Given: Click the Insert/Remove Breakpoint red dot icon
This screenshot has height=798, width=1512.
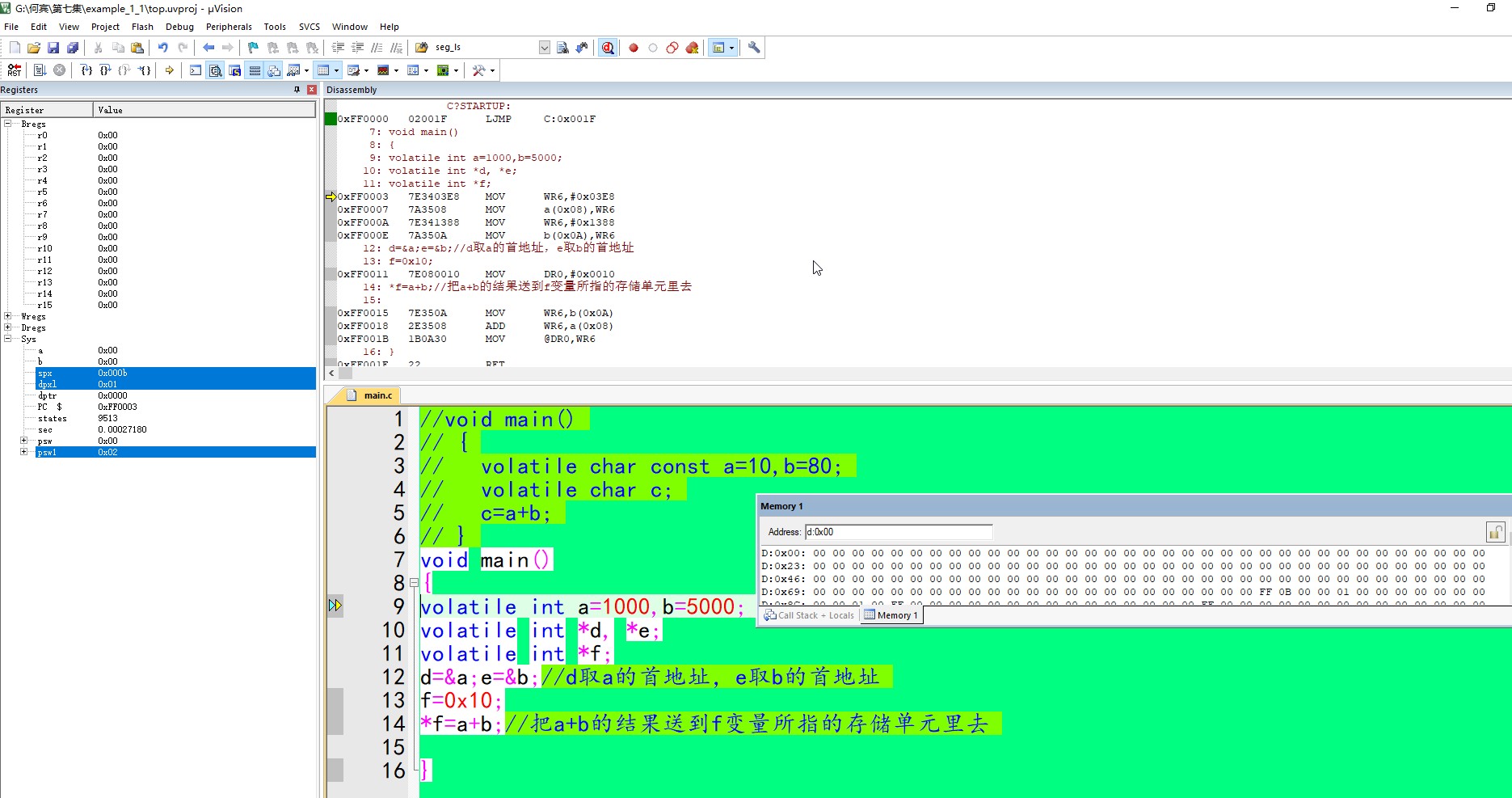Looking at the screenshot, I should coord(634,48).
